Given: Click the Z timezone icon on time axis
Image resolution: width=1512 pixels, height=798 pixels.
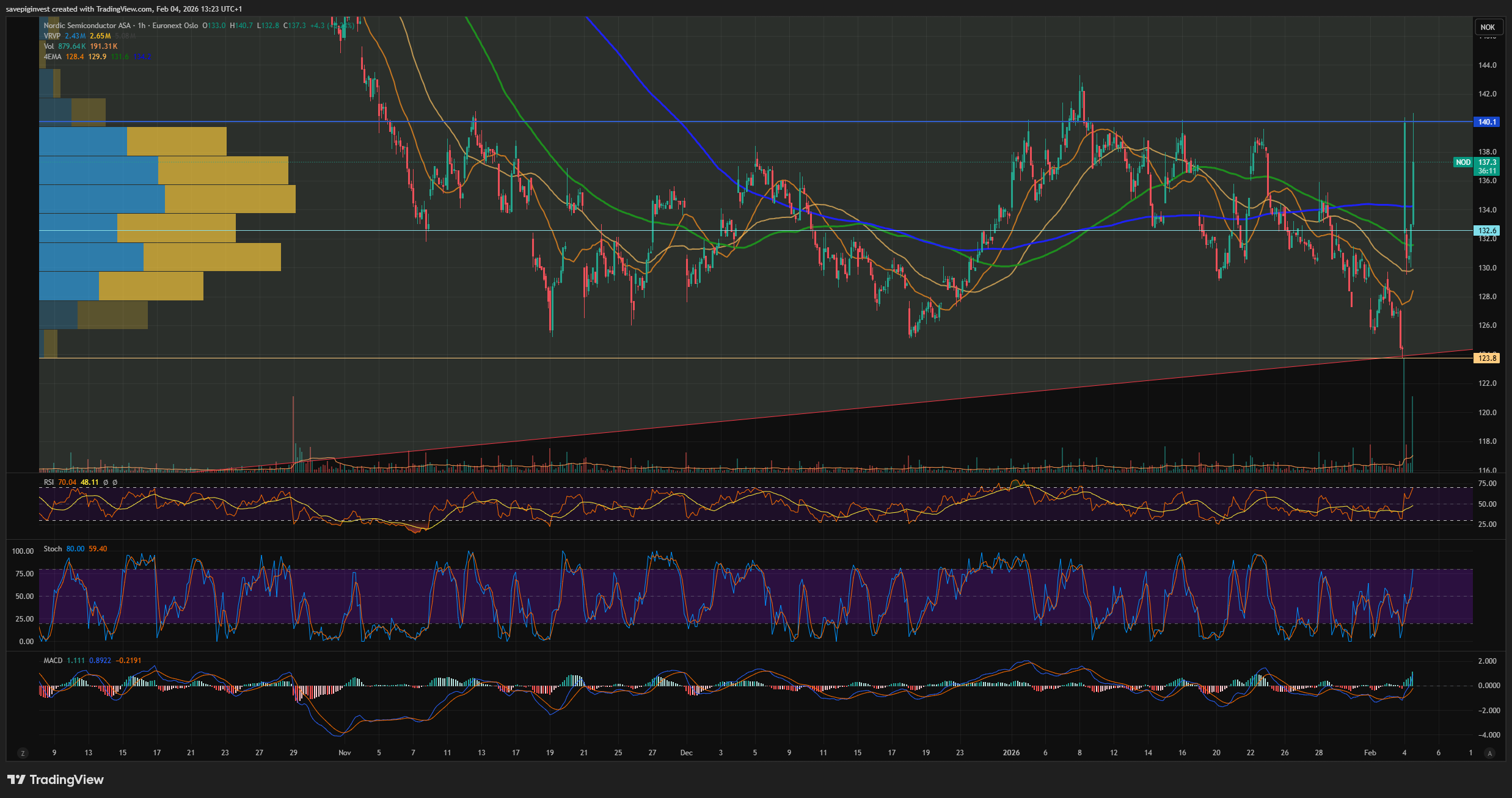Looking at the screenshot, I should (x=23, y=753).
